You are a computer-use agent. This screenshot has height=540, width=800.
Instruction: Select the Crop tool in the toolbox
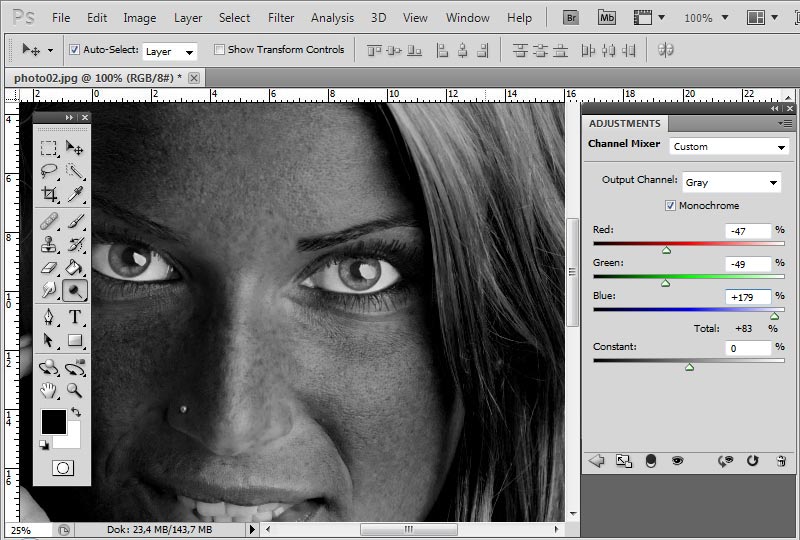pos(48,195)
